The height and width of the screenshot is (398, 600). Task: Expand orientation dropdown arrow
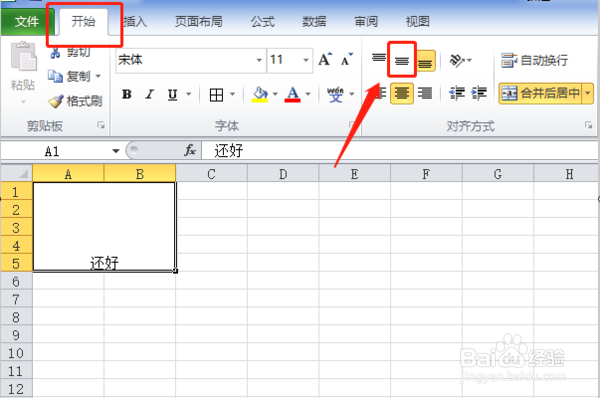click(470, 60)
